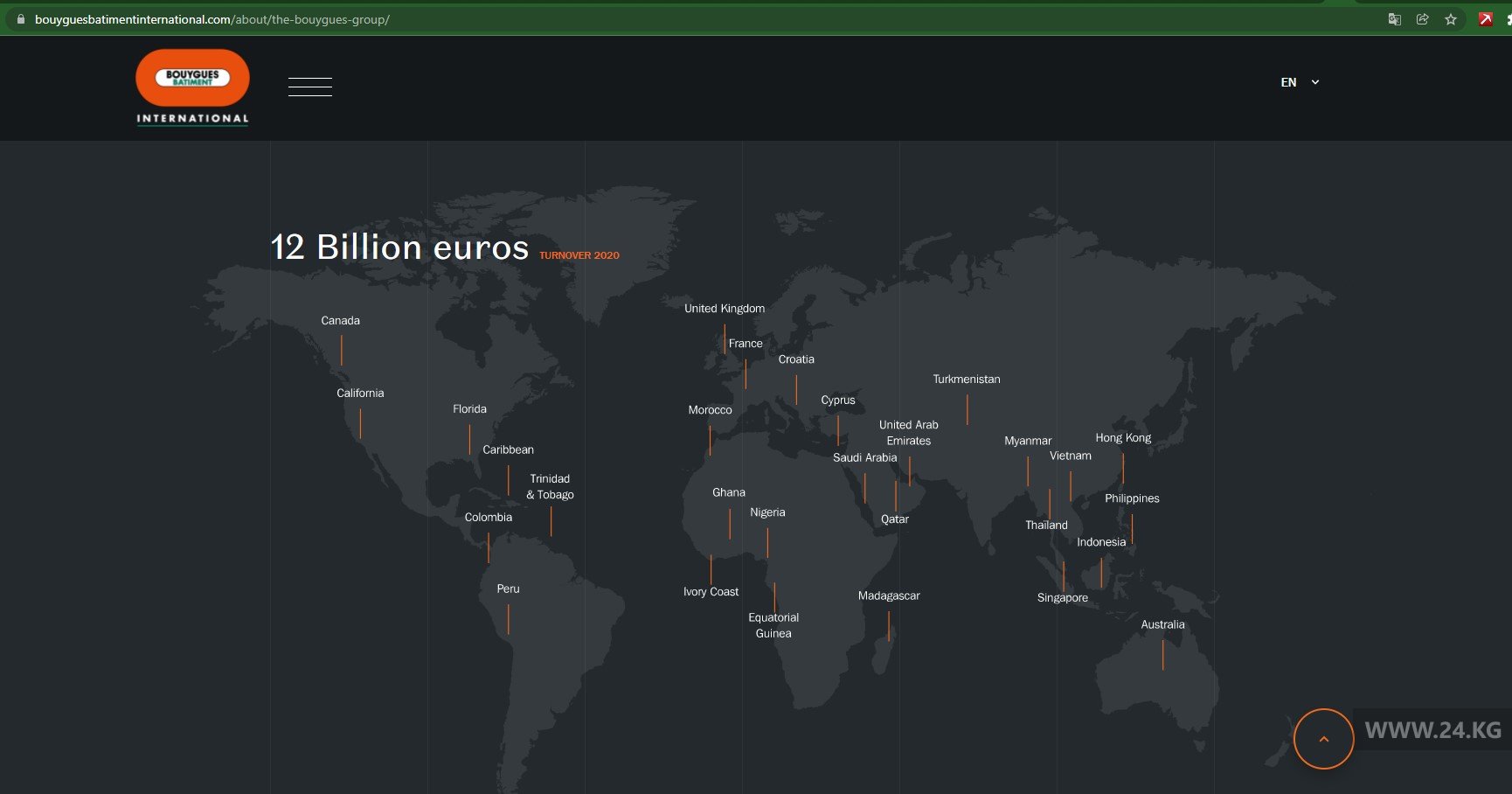Select the Vietnam map label
The height and width of the screenshot is (794, 1512).
pos(1071,456)
